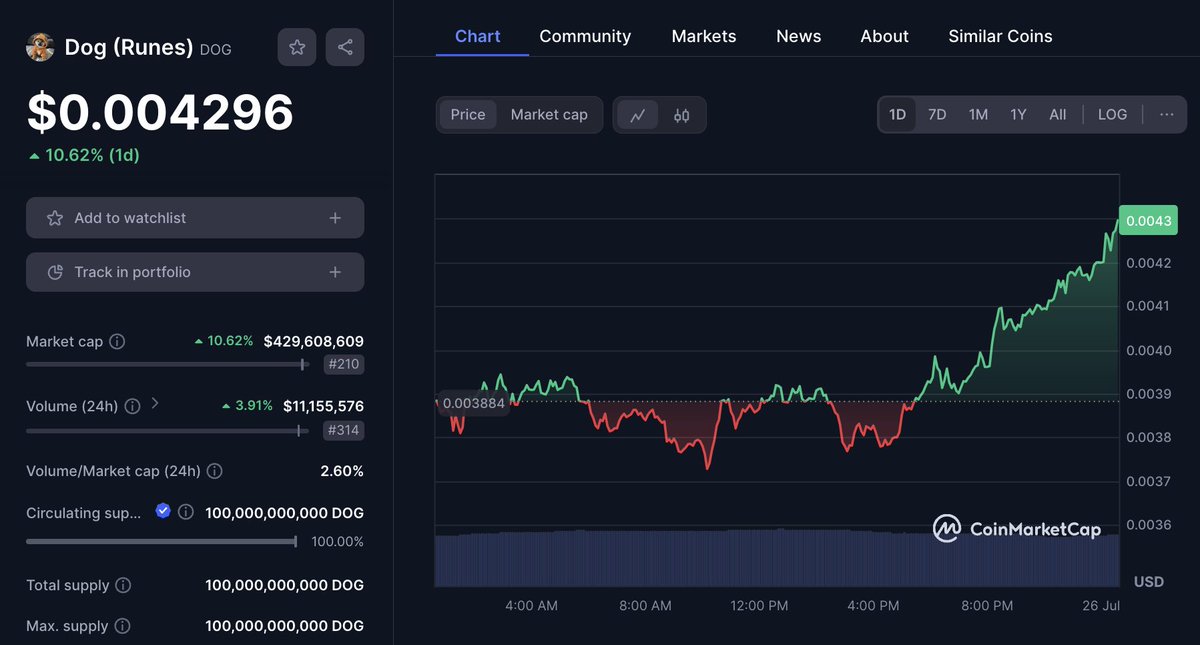Viewport: 1200px width, 645px height.
Task: Click the 0.003884 opening price label
Action: point(474,402)
